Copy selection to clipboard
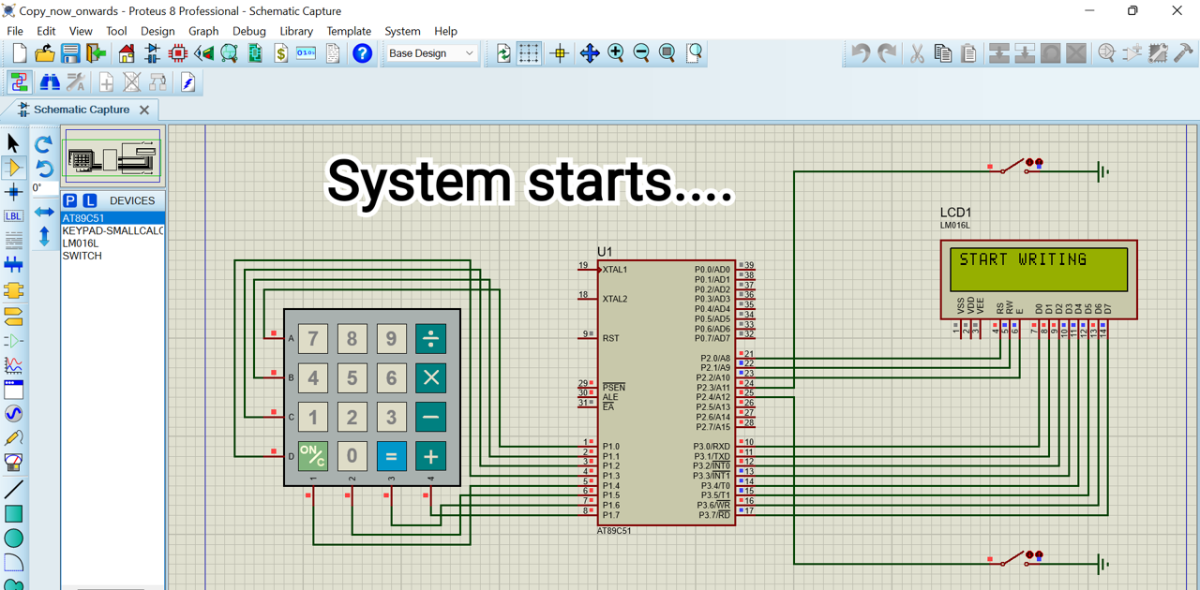 942,53
